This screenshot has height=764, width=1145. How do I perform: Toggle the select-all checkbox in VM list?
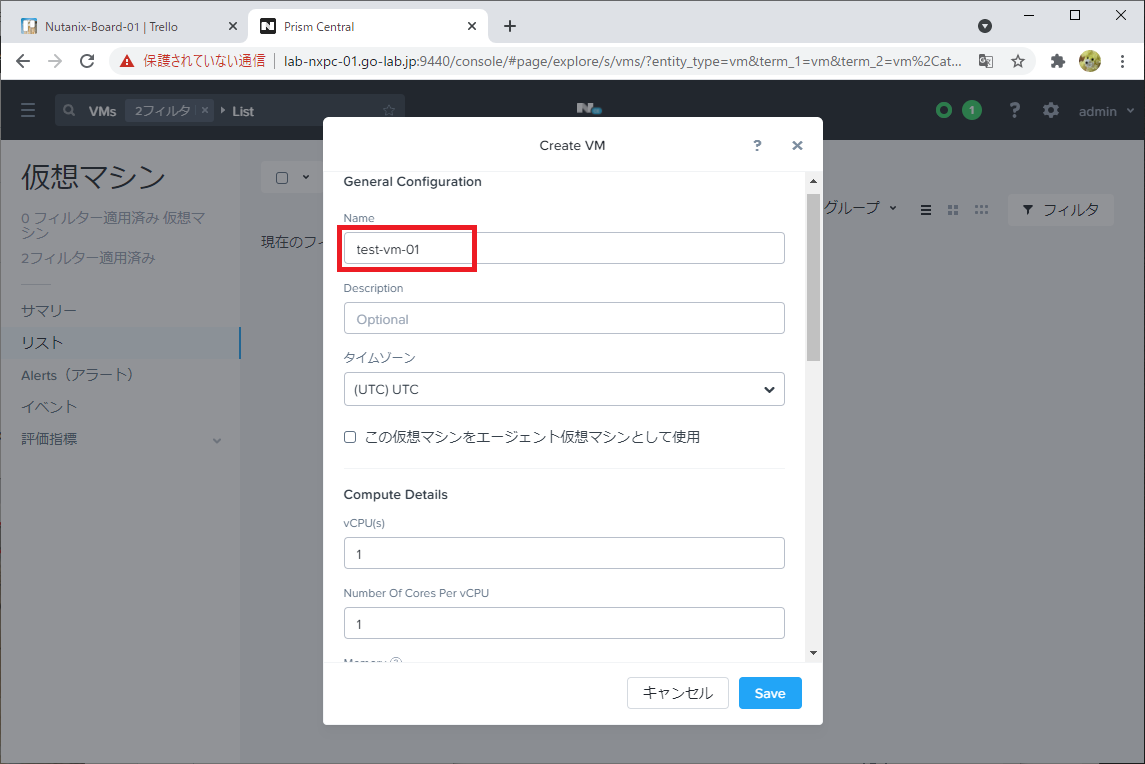click(281, 176)
